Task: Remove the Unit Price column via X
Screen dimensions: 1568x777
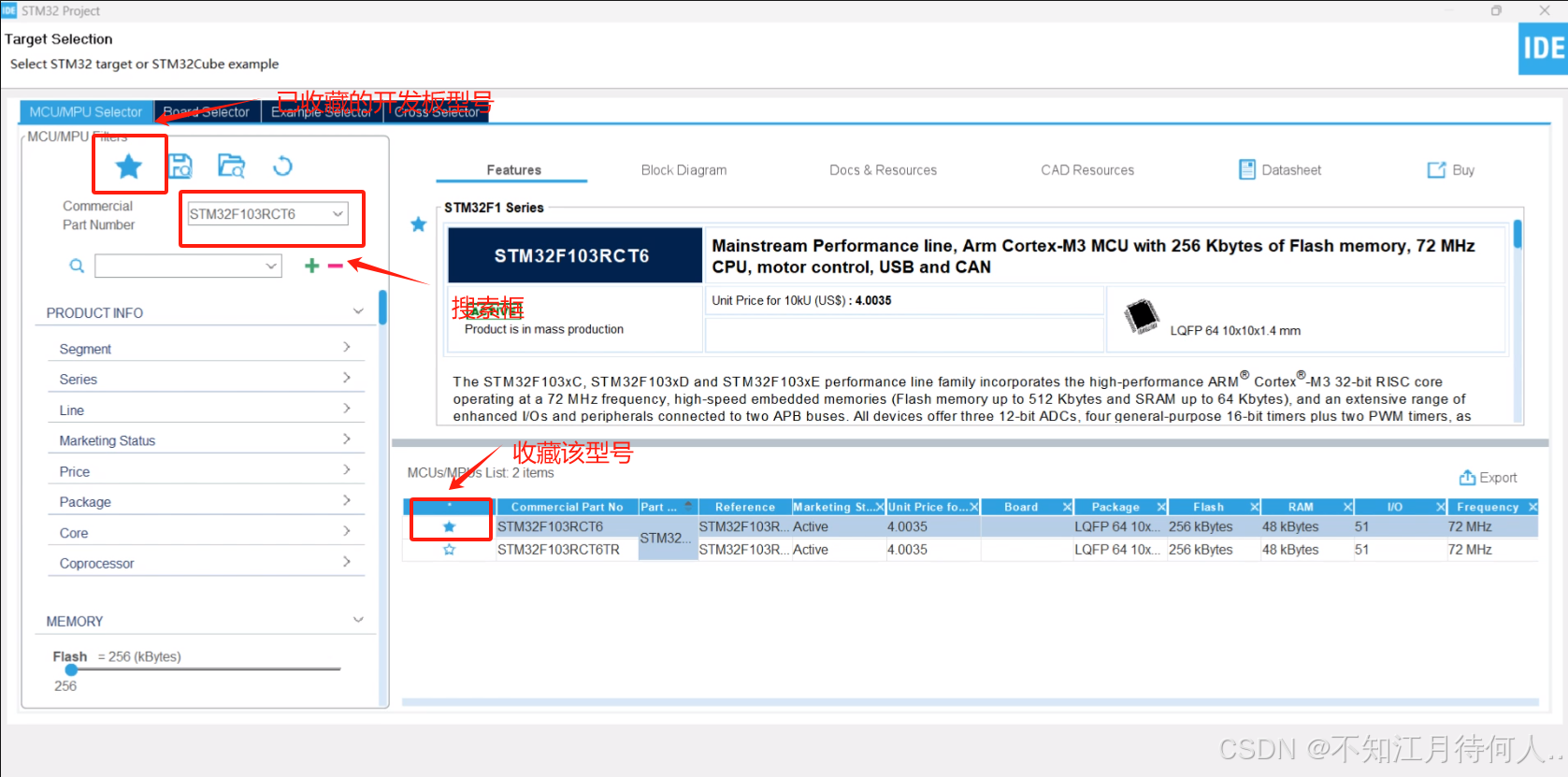Action: [973, 507]
